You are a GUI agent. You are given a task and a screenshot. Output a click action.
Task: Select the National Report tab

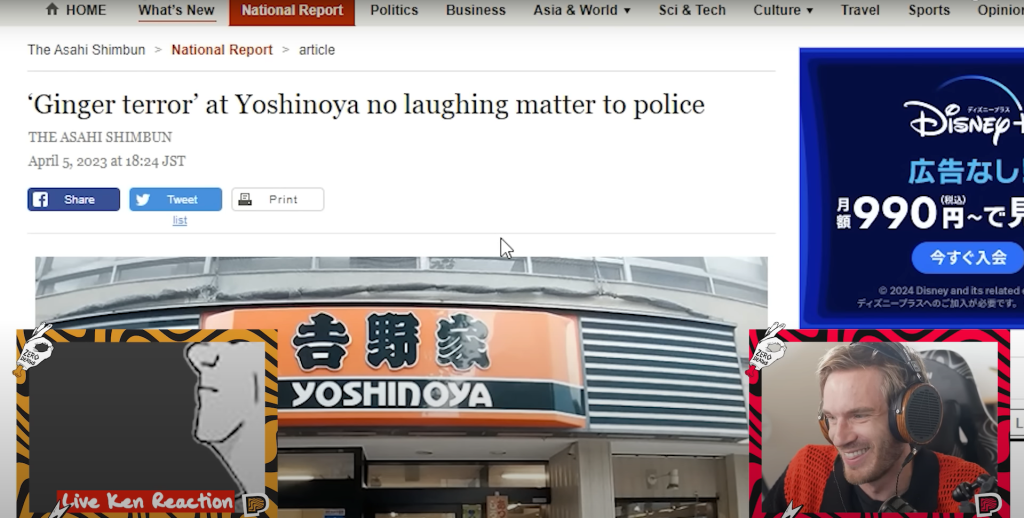tap(292, 11)
